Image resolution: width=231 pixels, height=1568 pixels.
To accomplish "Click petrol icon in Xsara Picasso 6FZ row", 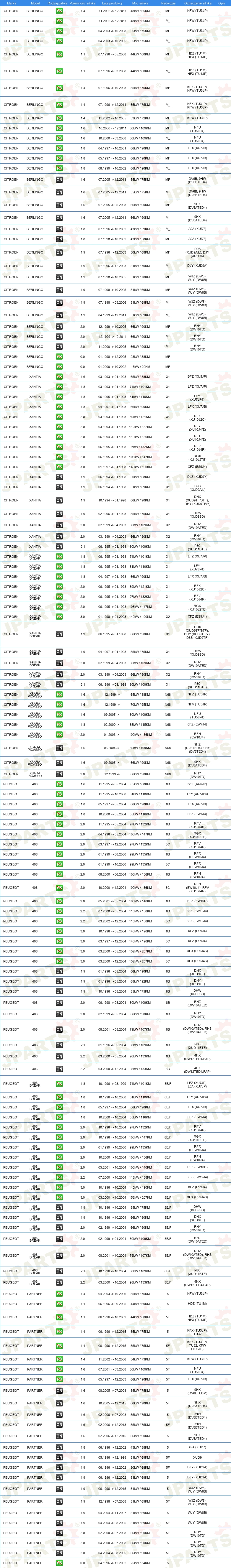I will tap(59, 725).
